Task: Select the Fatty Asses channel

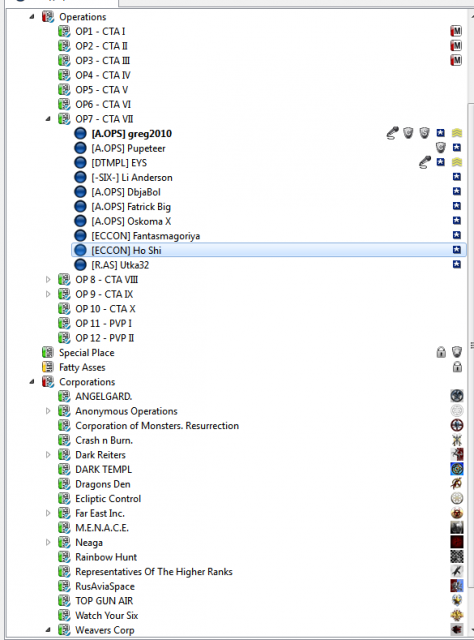Action: [82, 367]
